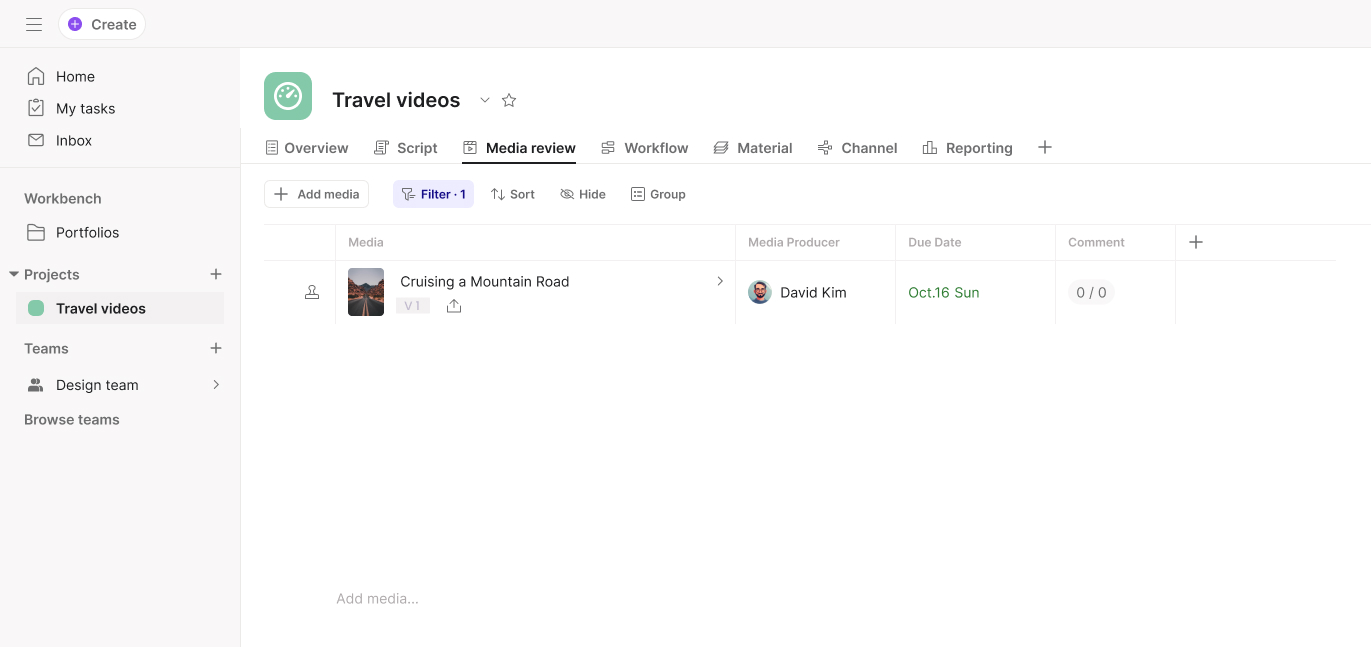The width and height of the screenshot is (1371, 647).
Task: Expand the Design team chevron
Action: [216, 385]
